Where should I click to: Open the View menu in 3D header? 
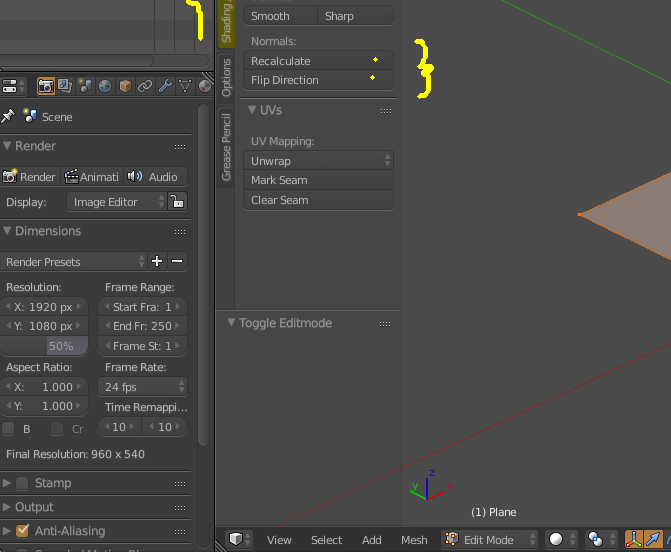click(279, 540)
